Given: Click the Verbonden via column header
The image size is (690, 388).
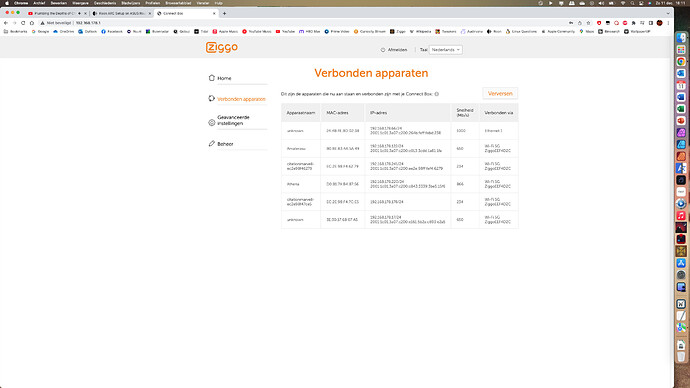Looking at the screenshot, I should 499,113.
